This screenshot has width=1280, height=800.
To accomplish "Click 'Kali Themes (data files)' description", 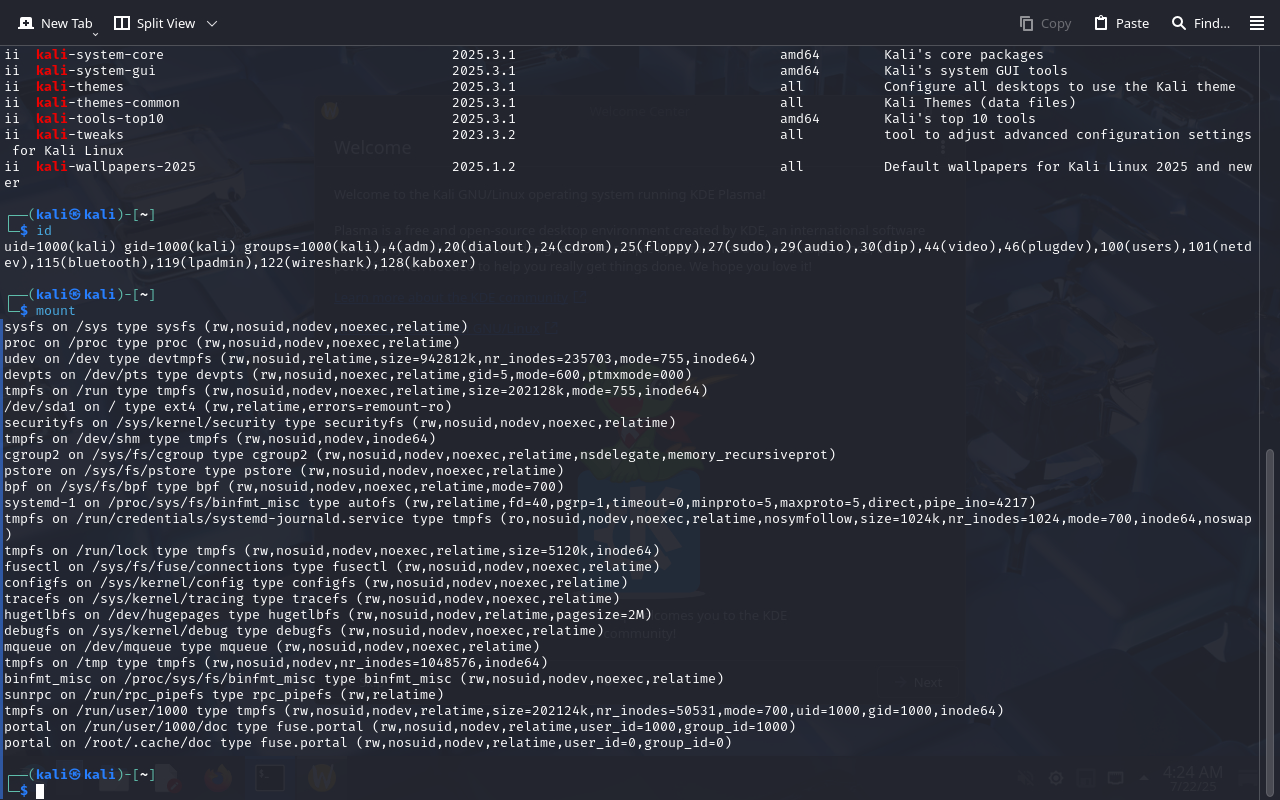I will 980,103.
